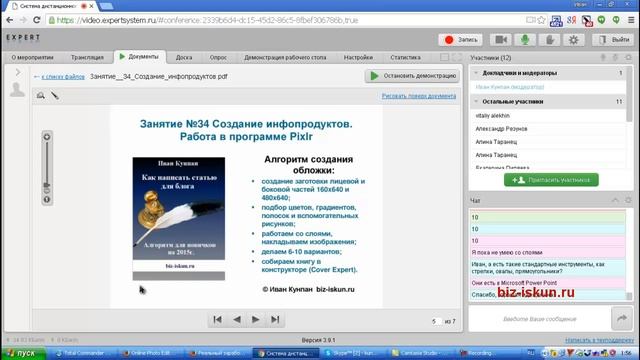Go to next slide arrow
The height and width of the screenshot is (360, 640).
[x=256, y=320]
